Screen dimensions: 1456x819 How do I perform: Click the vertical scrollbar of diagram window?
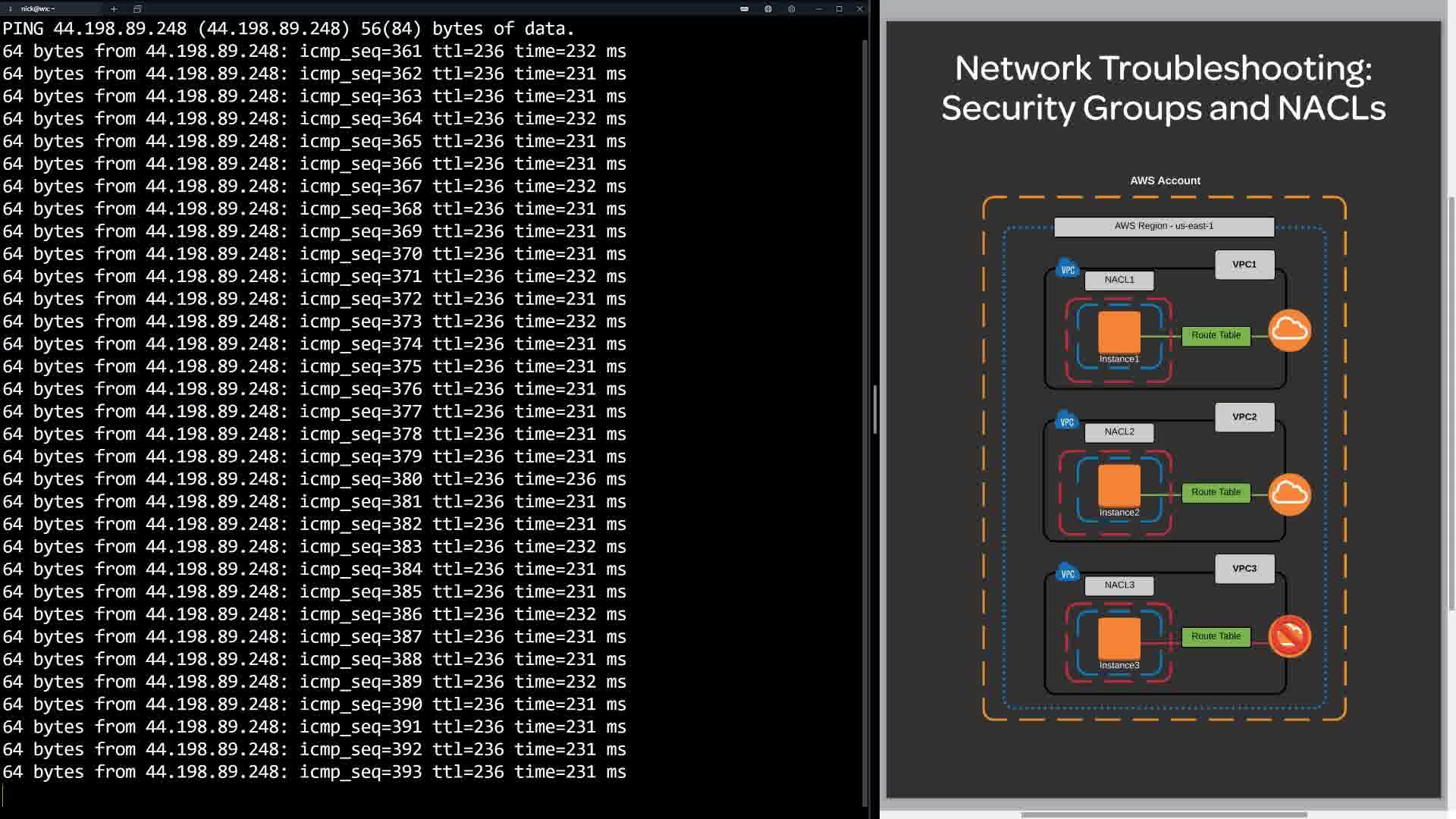(1451, 402)
